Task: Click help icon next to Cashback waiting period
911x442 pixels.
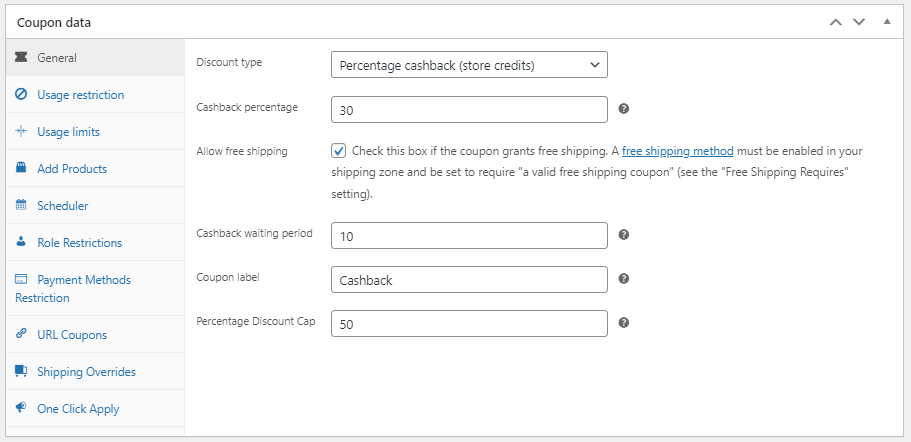Action: coord(624,235)
